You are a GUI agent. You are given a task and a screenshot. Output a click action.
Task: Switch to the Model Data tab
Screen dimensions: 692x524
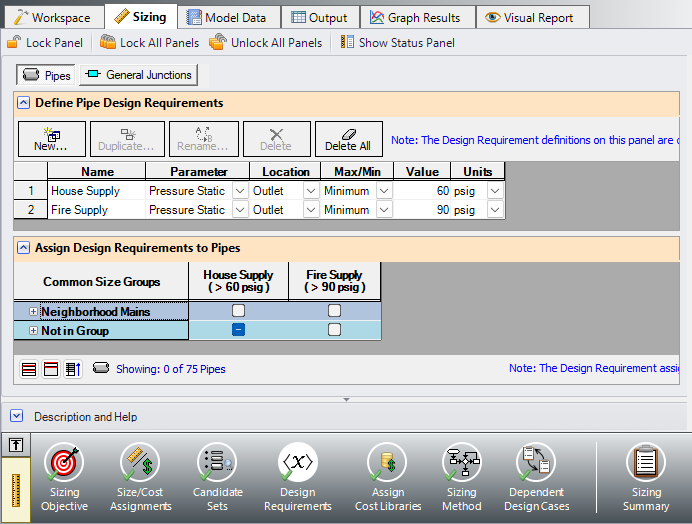coord(227,17)
